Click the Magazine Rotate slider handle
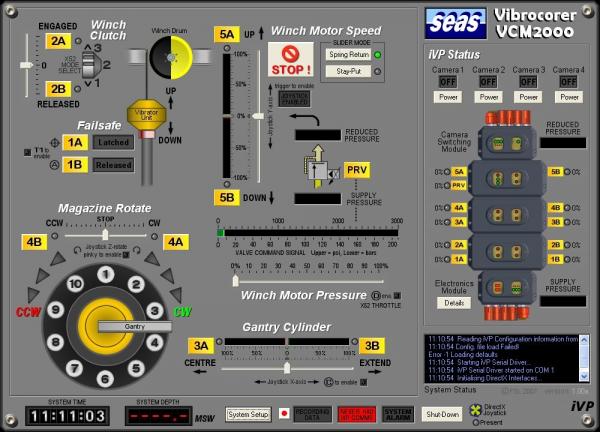The width and height of the screenshot is (600, 432). click(x=105, y=235)
